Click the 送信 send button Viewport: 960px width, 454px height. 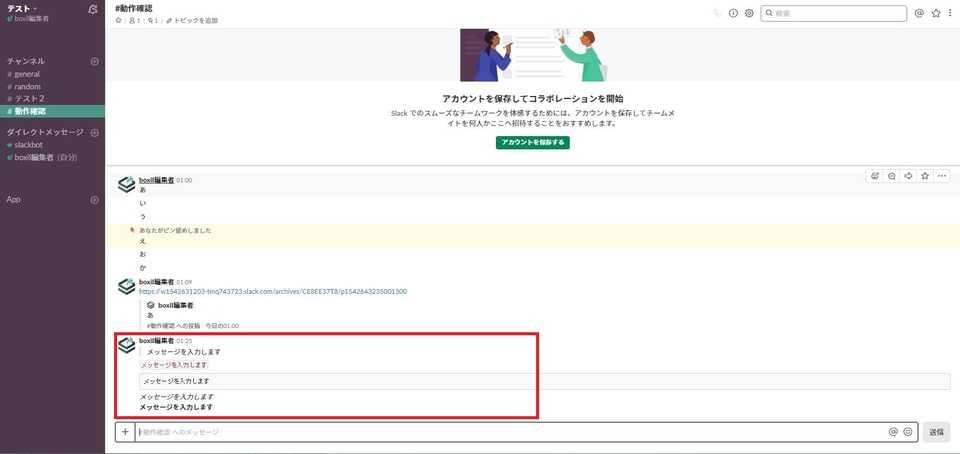(937, 432)
